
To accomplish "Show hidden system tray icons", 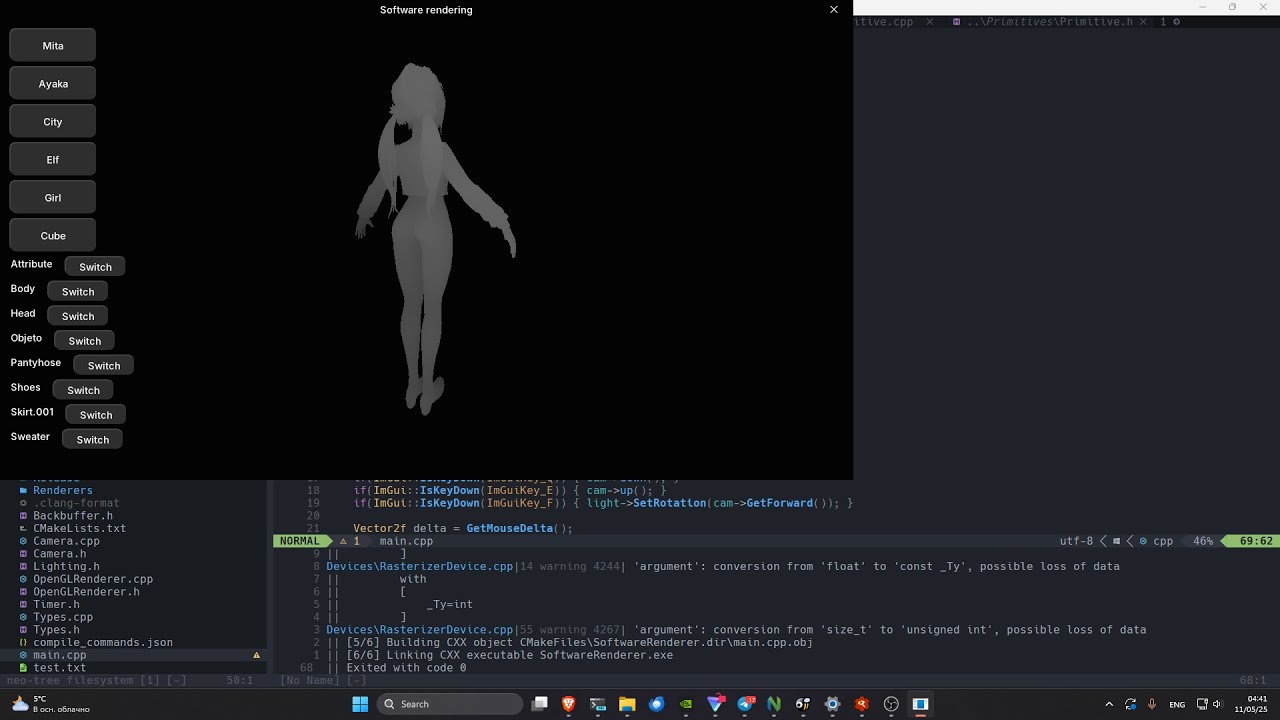I will (1109, 704).
